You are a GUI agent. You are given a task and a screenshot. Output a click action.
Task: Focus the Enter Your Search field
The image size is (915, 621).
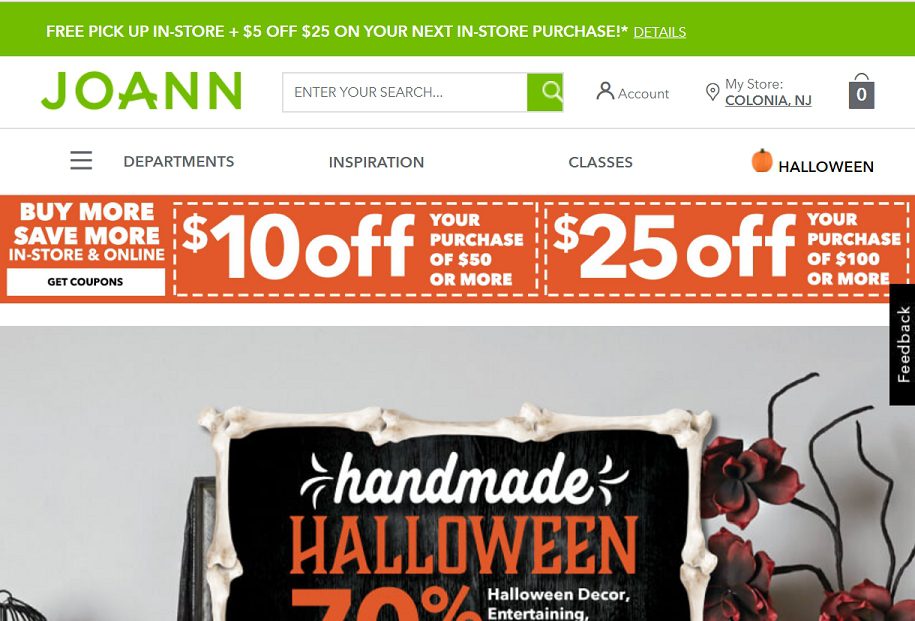pyautogui.click(x=404, y=92)
